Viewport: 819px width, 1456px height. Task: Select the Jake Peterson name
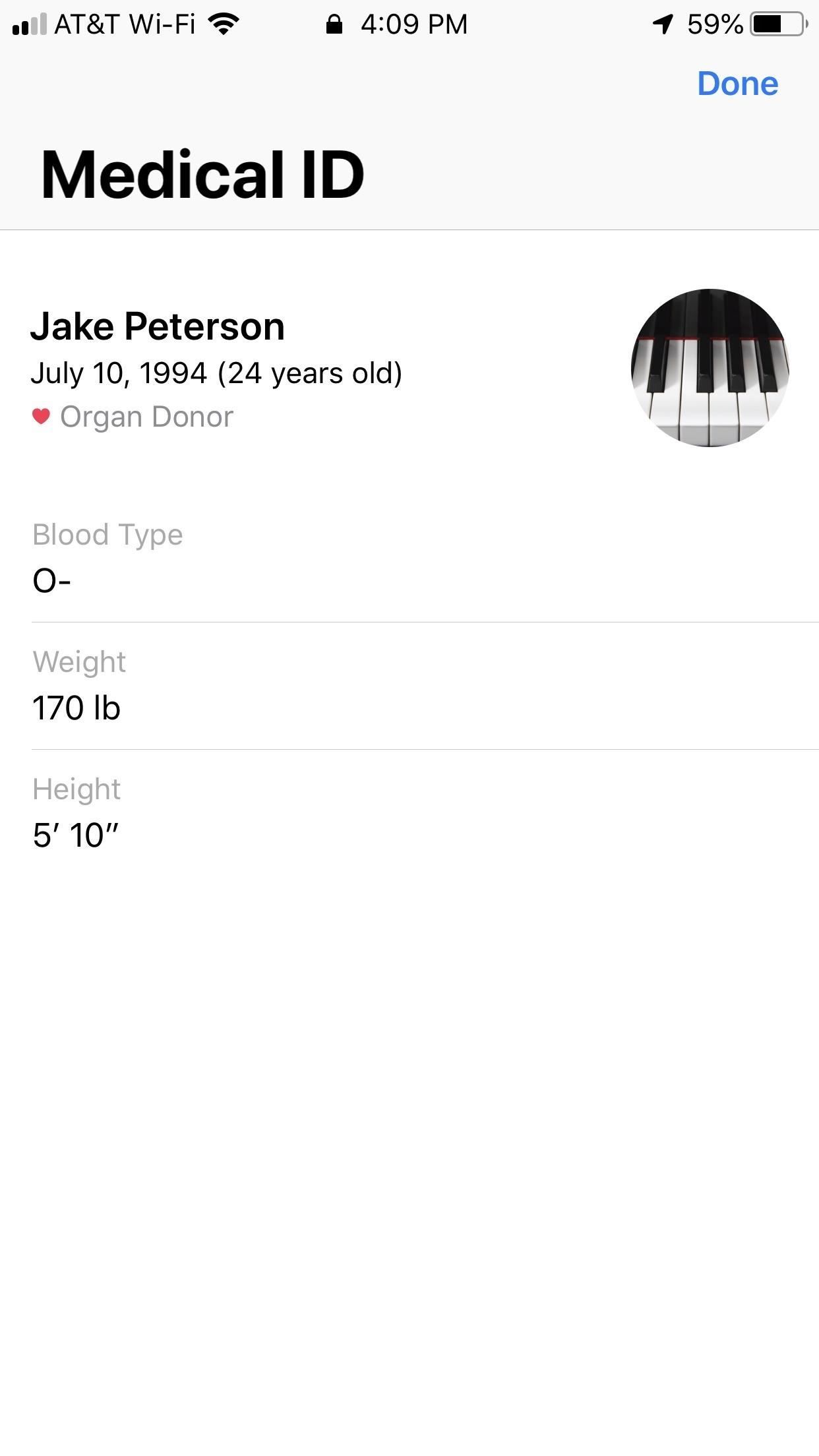[x=158, y=326]
